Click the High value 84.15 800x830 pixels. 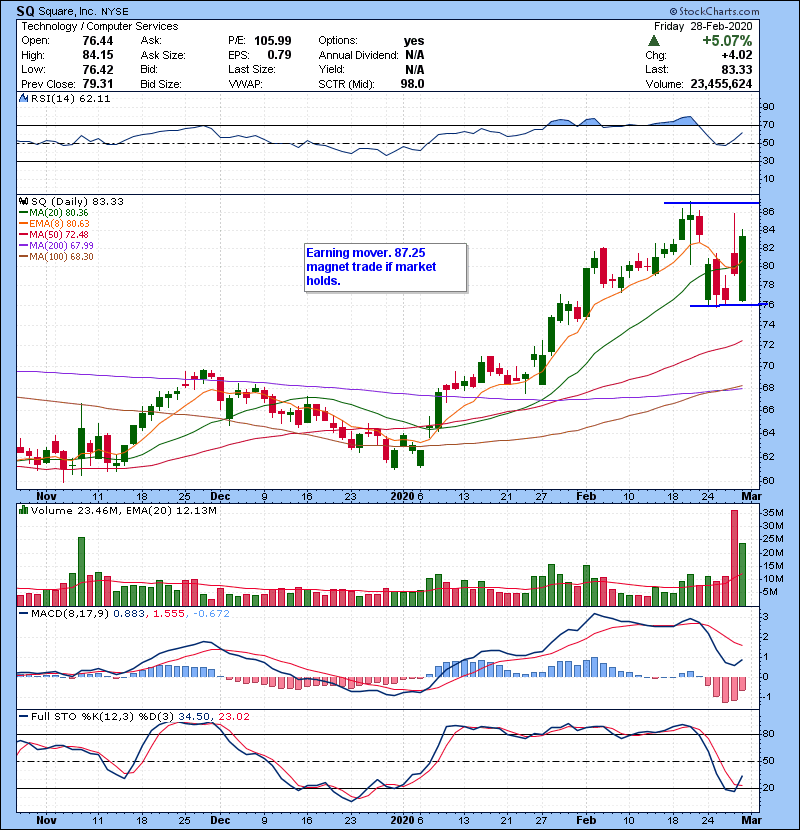(97, 55)
